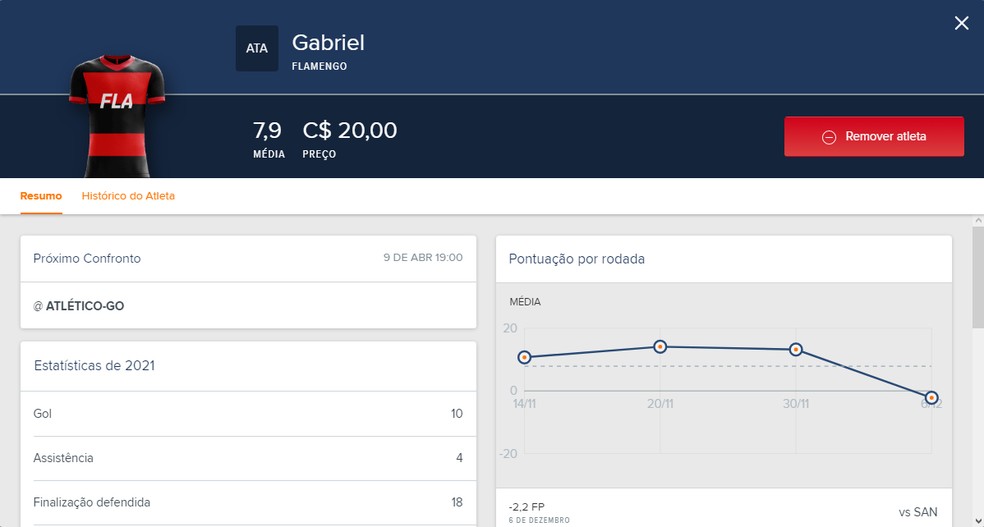Click the Gol statistics row
This screenshot has height=527, width=984.
249,414
